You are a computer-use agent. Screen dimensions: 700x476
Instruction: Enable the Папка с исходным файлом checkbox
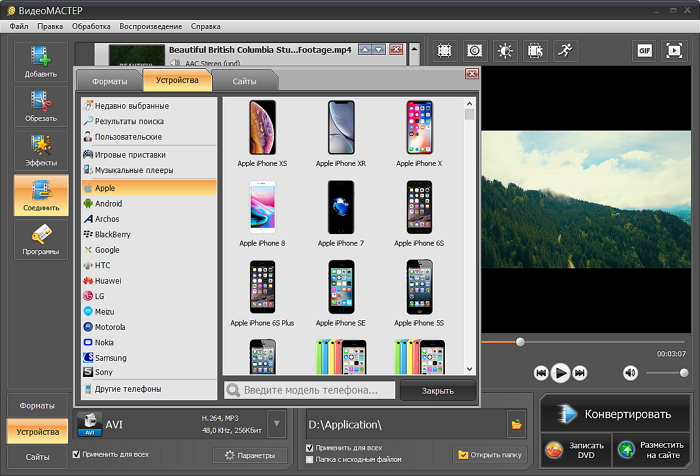tap(310, 460)
